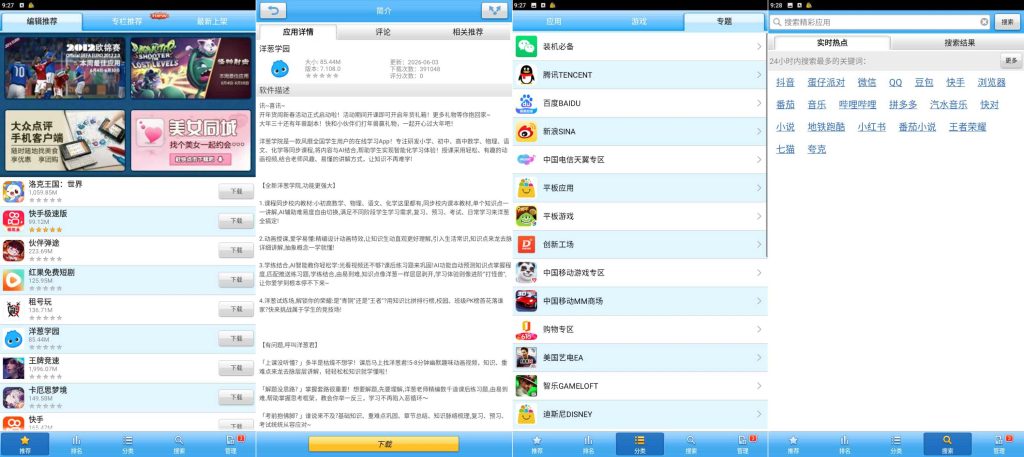This screenshot has height=457, width=1024.
Task: Download 洋葱学园 from the recommendation list
Action: [236, 339]
